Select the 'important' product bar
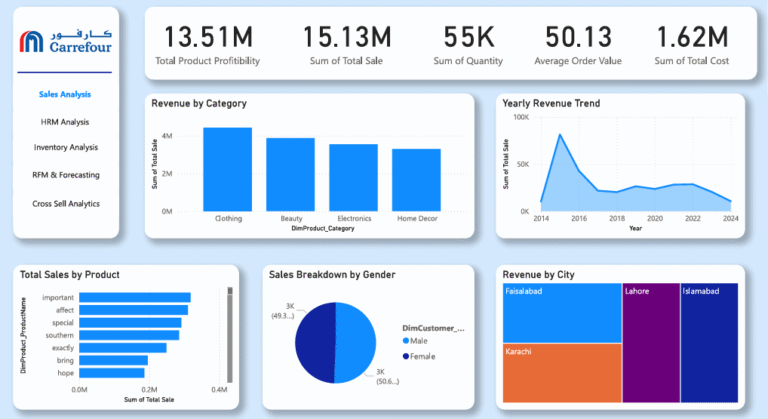This screenshot has height=419, width=768. [x=134, y=297]
